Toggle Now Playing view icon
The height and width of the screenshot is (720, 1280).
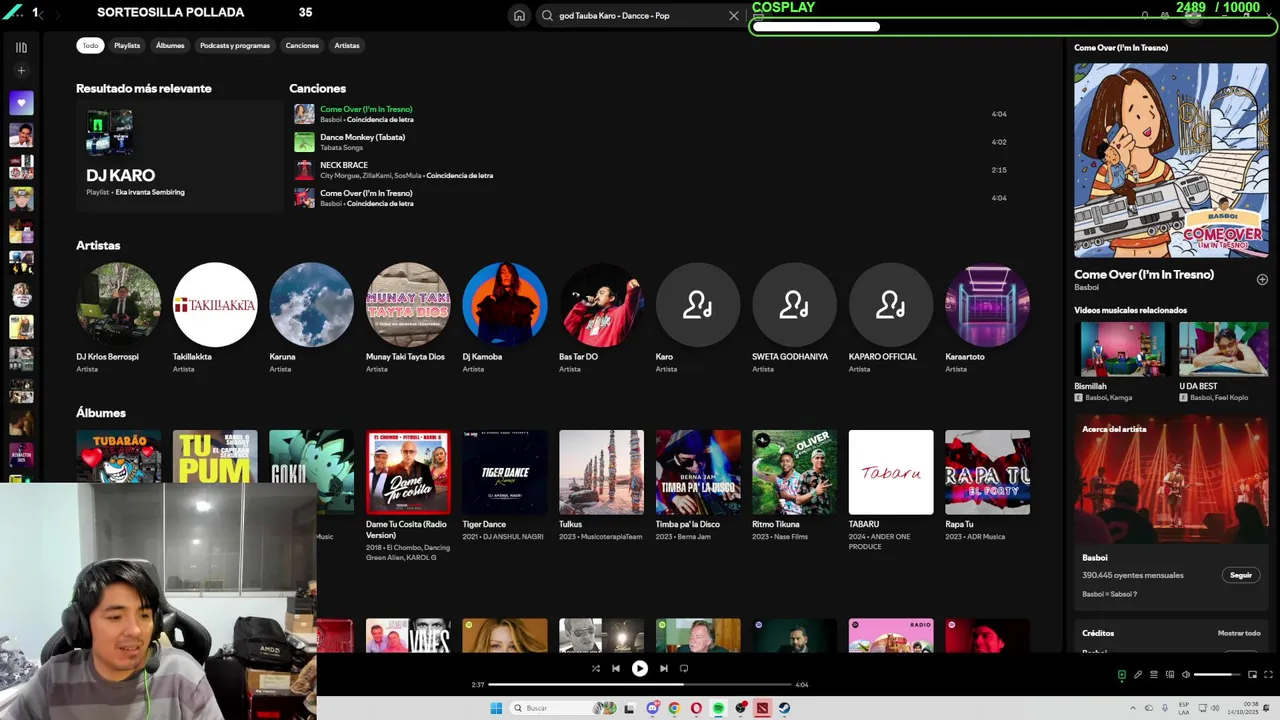pos(1121,675)
